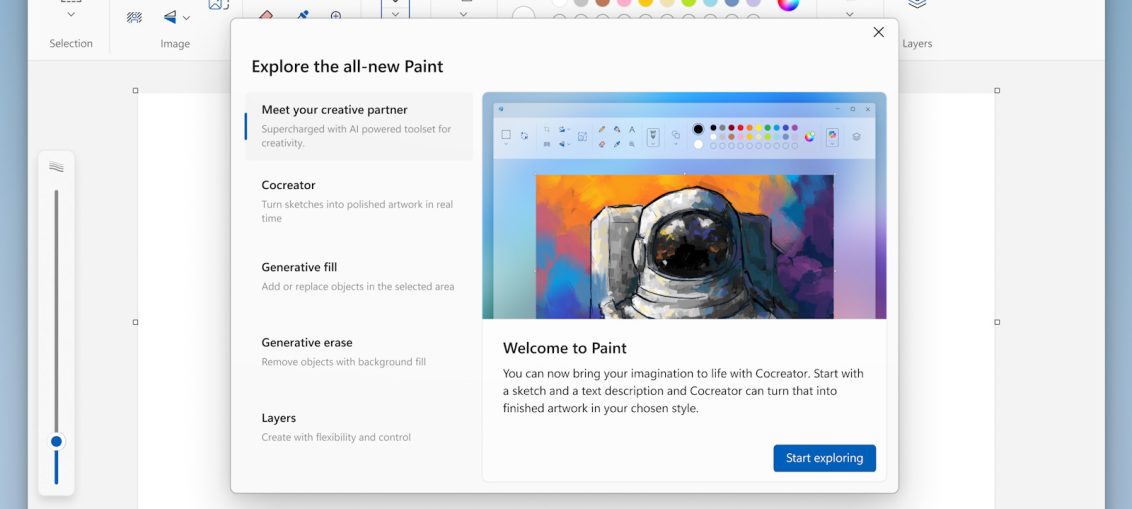Click the Selection group label
Viewport: 1132px width, 509px height.
pos(71,43)
